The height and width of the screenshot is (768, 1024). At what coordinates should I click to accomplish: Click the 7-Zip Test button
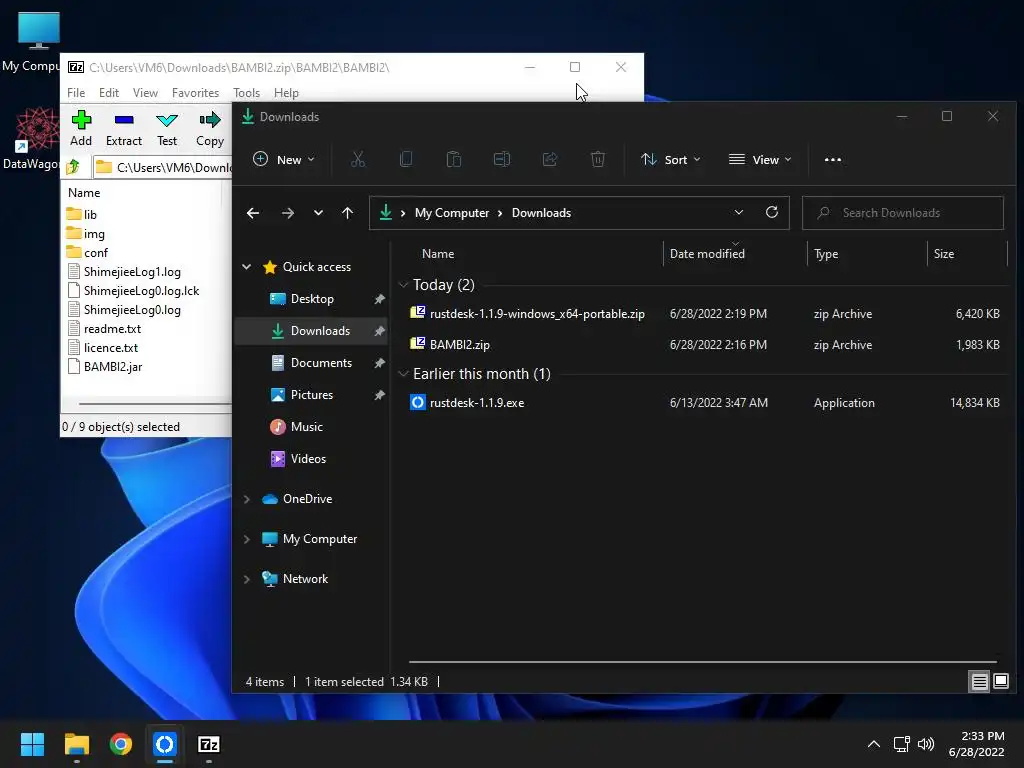coord(167,129)
